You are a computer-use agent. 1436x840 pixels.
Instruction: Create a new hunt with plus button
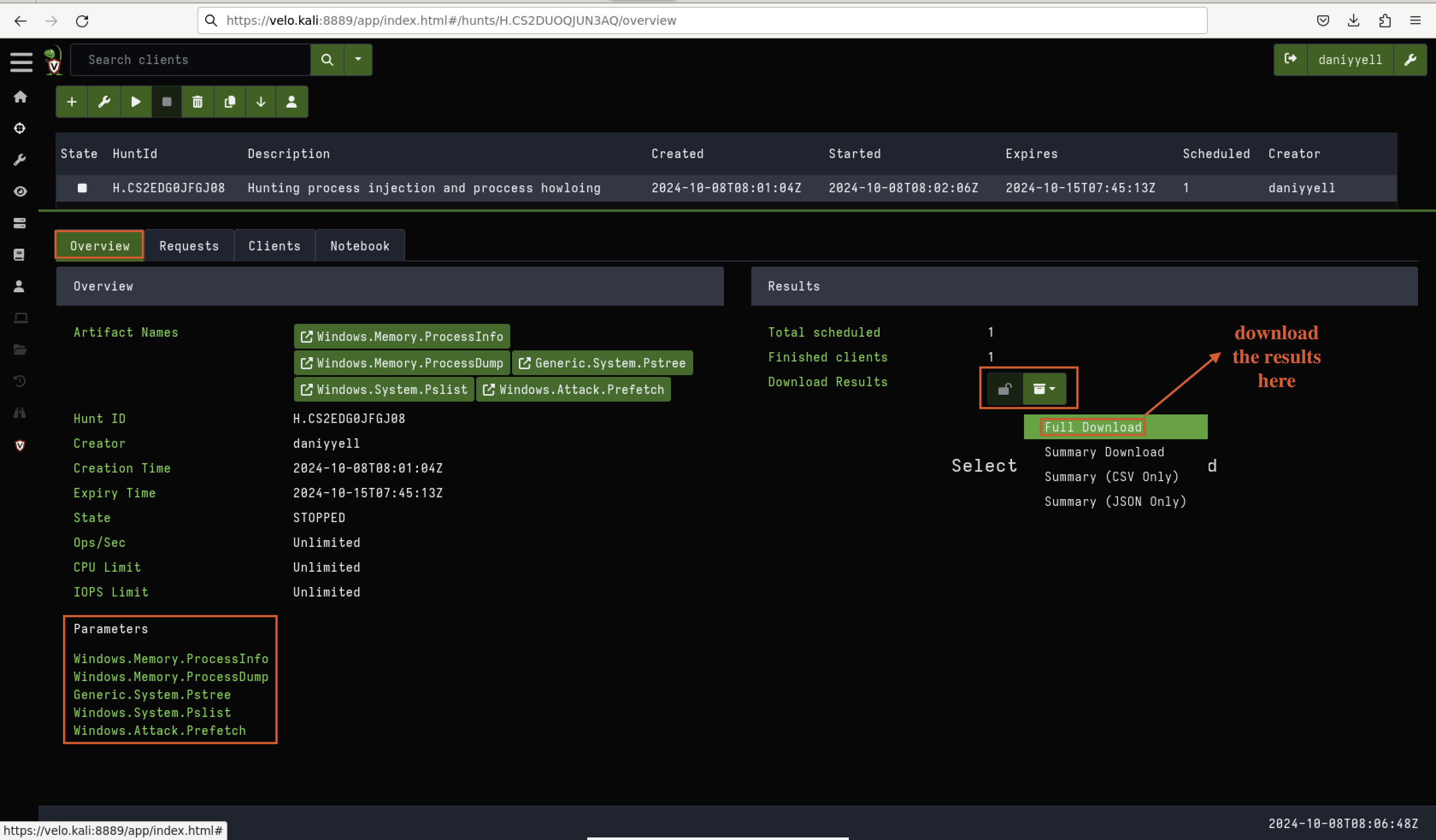tap(72, 101)
